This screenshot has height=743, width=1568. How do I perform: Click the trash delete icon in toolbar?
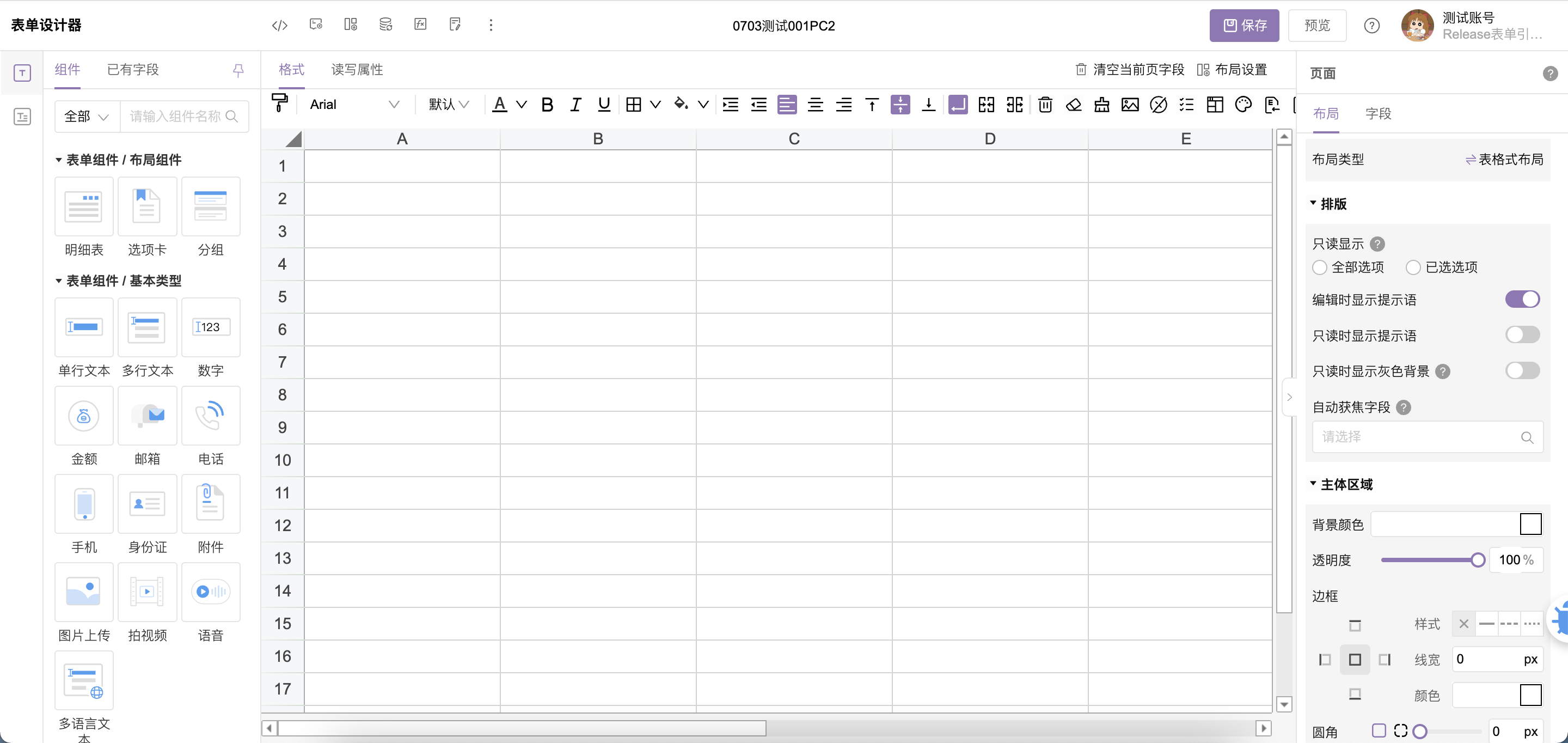1045,105
